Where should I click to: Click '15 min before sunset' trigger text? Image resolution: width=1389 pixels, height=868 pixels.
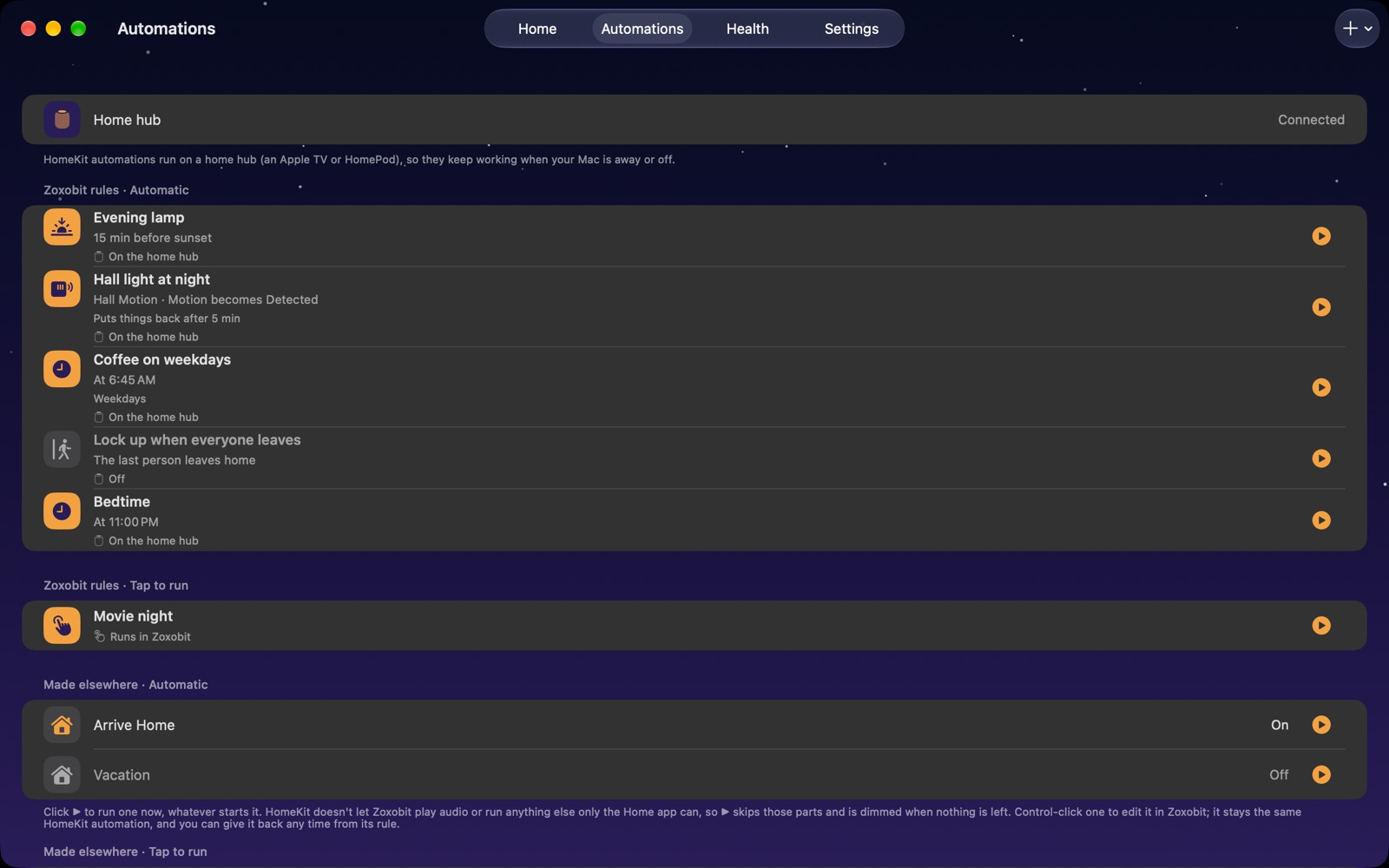[153, 238]
